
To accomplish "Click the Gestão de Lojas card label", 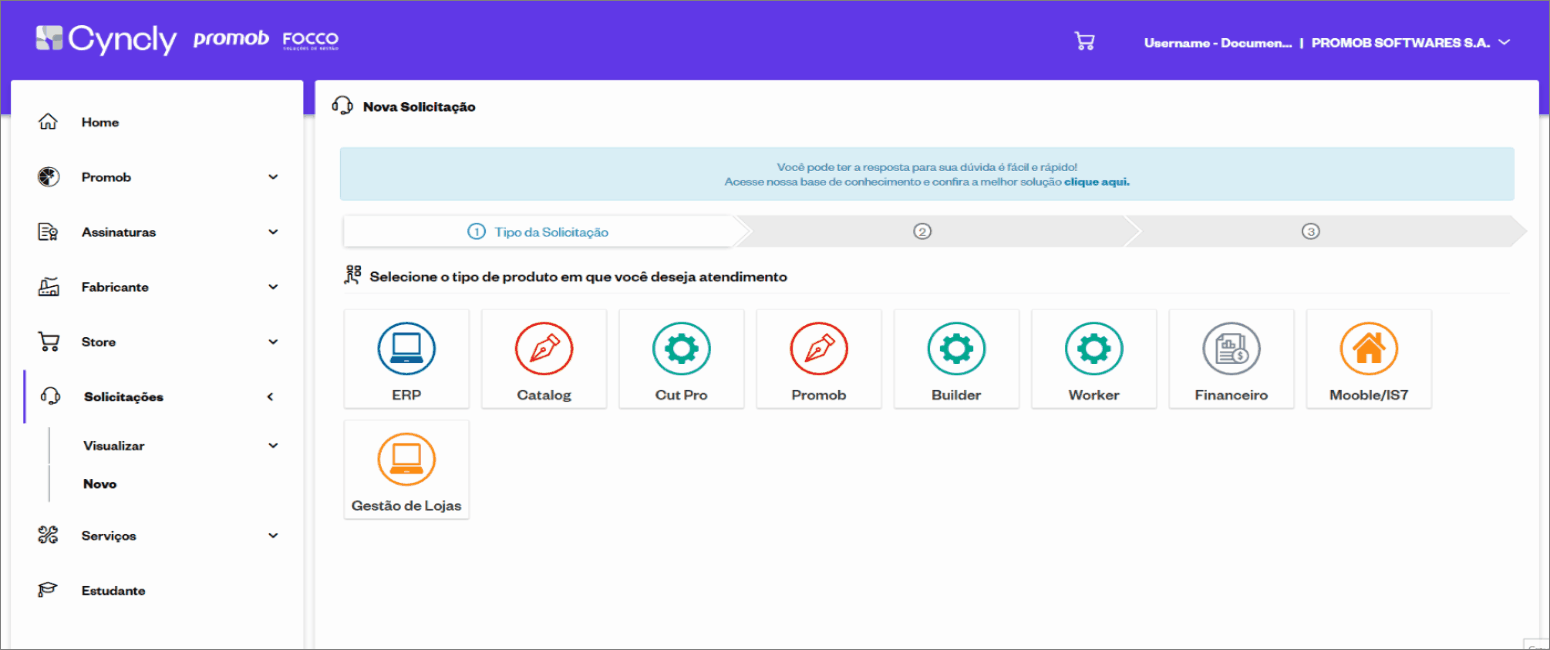I will pos(407,506).
